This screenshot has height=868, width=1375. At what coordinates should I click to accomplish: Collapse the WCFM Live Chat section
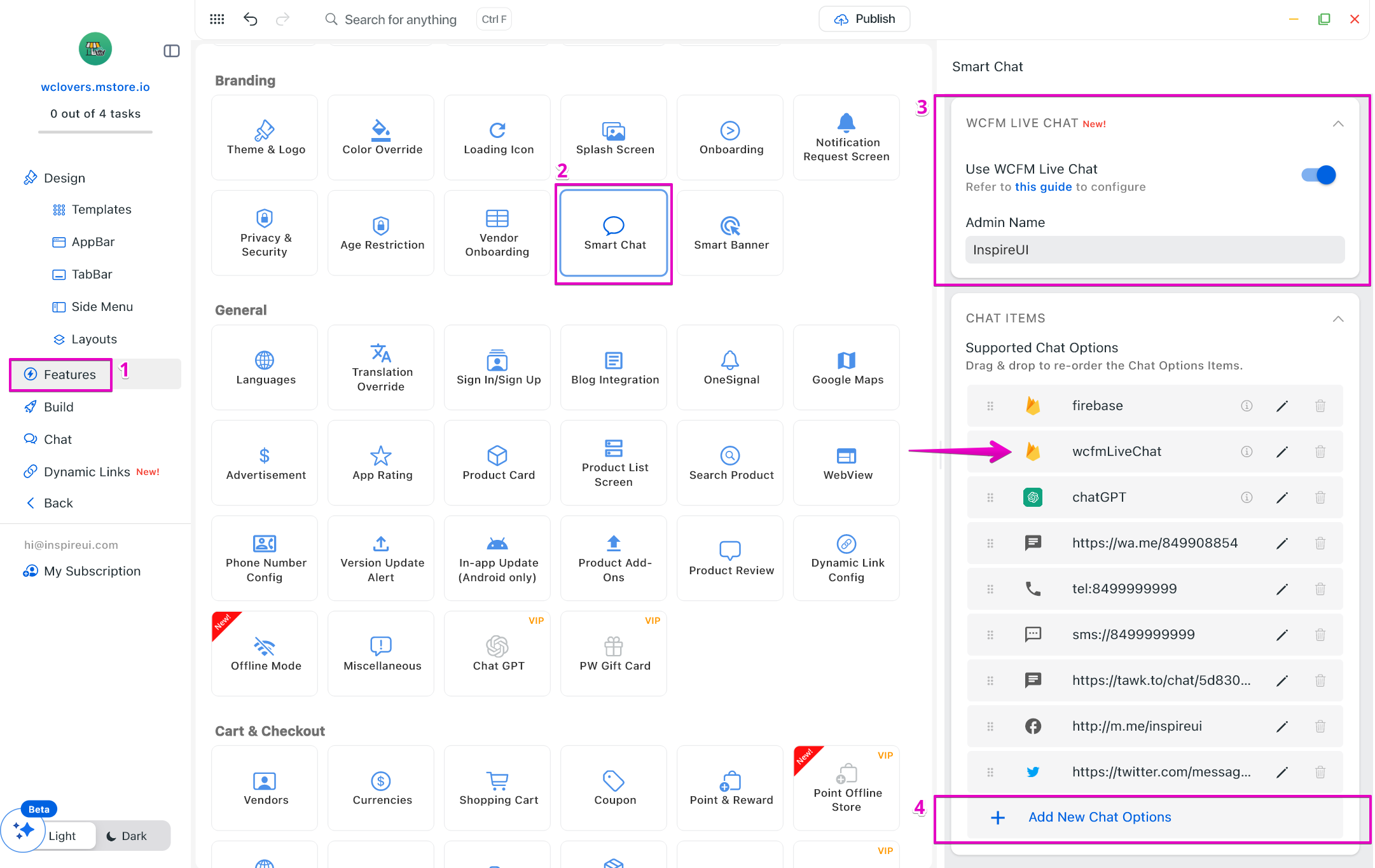1338,123
